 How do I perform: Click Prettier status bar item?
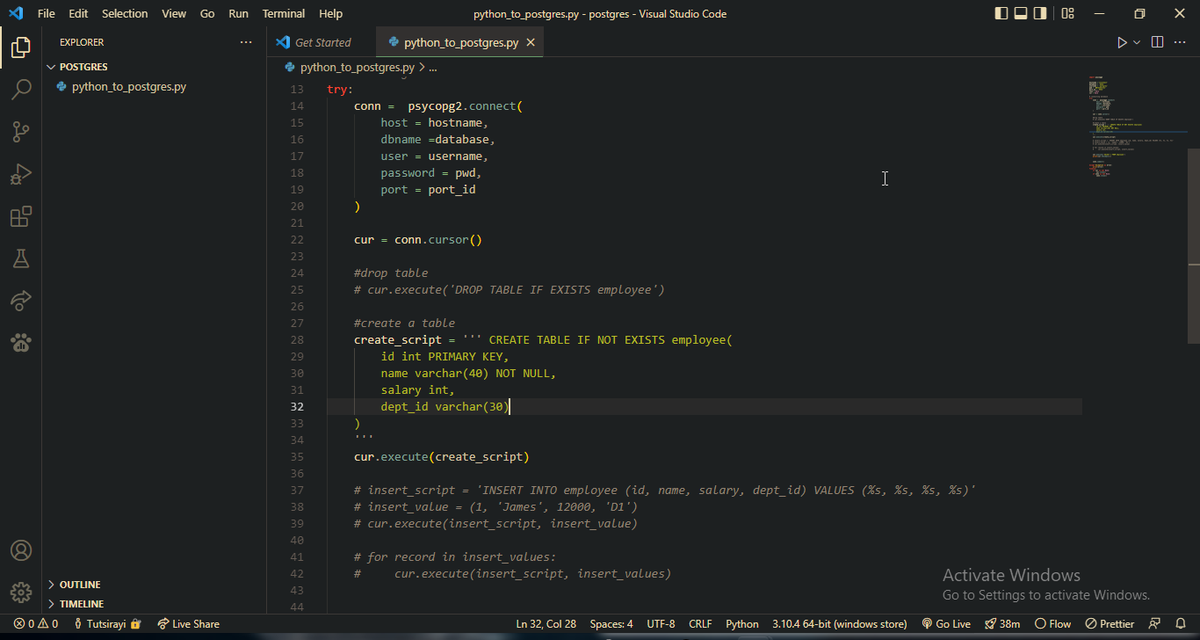[x=1110, y=624]
